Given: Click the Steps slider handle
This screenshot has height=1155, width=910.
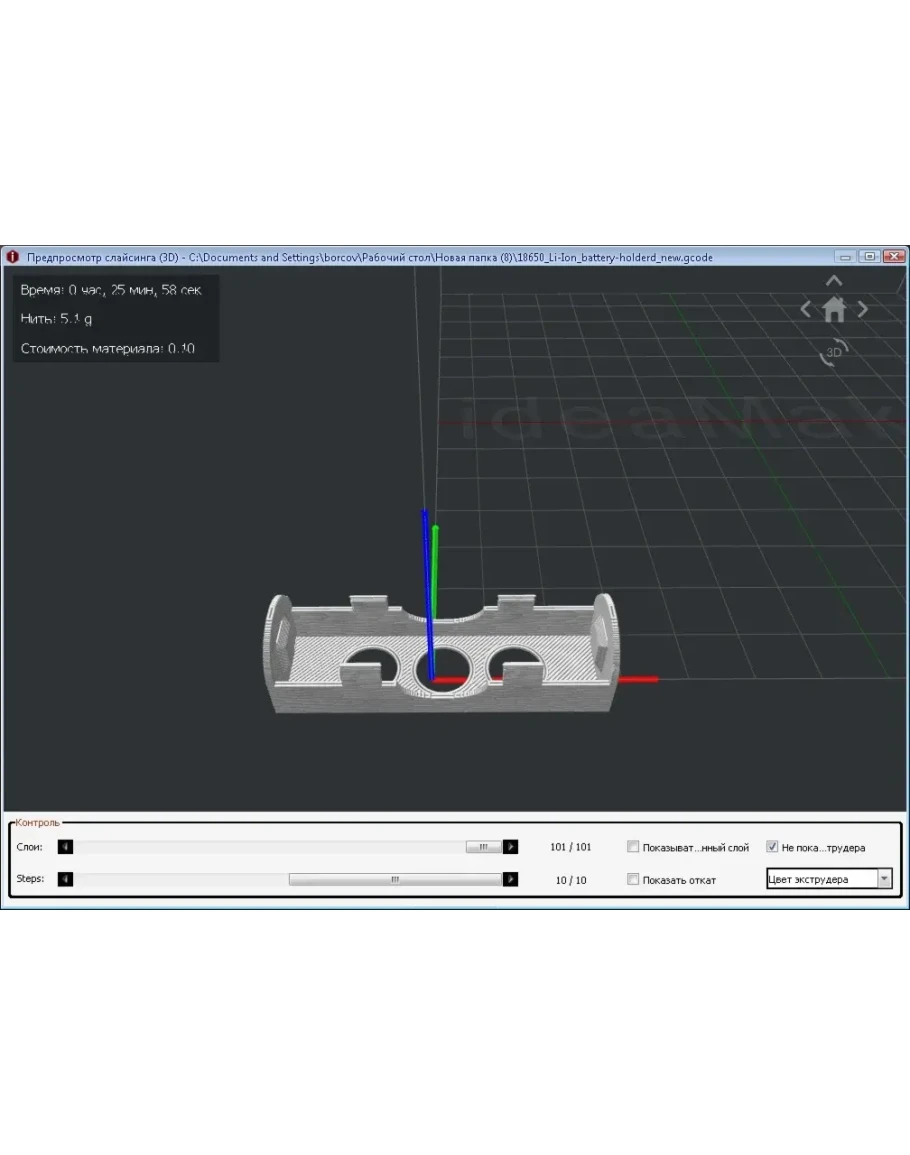Looking at the screenshot, I should [395, 879].
